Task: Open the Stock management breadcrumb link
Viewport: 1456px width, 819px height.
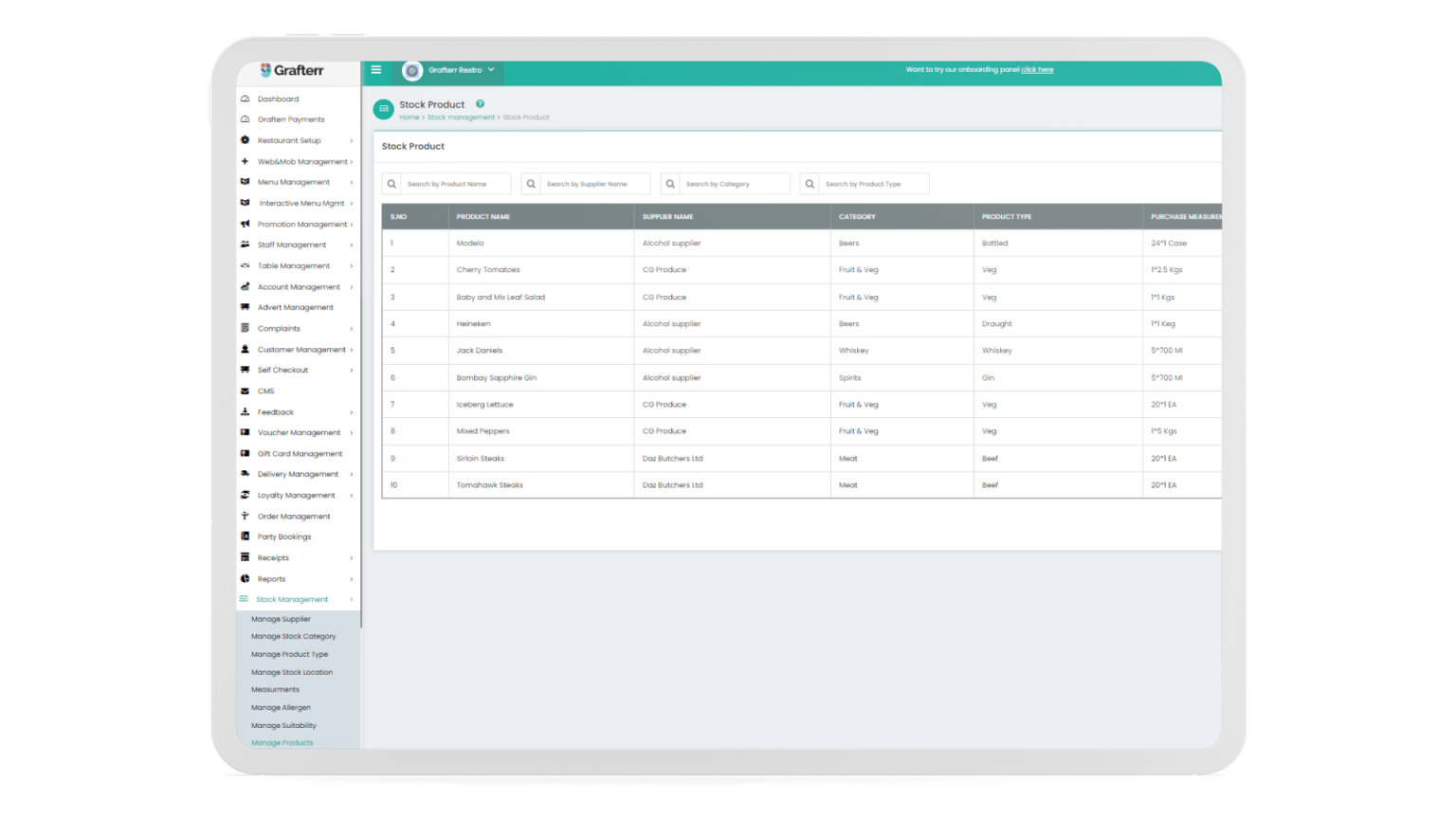Action: [x=462, y=117]
